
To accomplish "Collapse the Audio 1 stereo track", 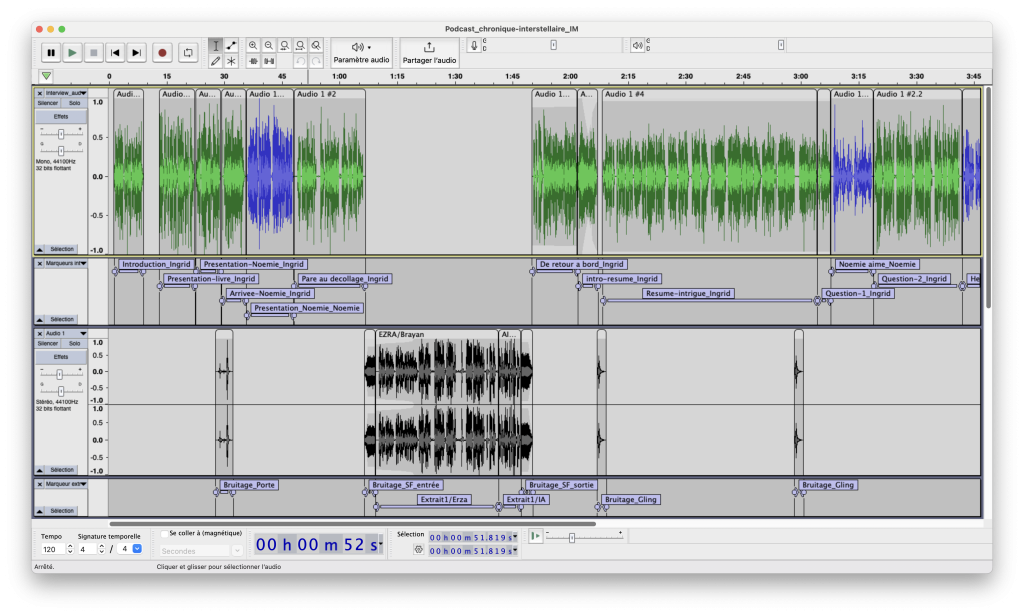I will click(40, 470).
